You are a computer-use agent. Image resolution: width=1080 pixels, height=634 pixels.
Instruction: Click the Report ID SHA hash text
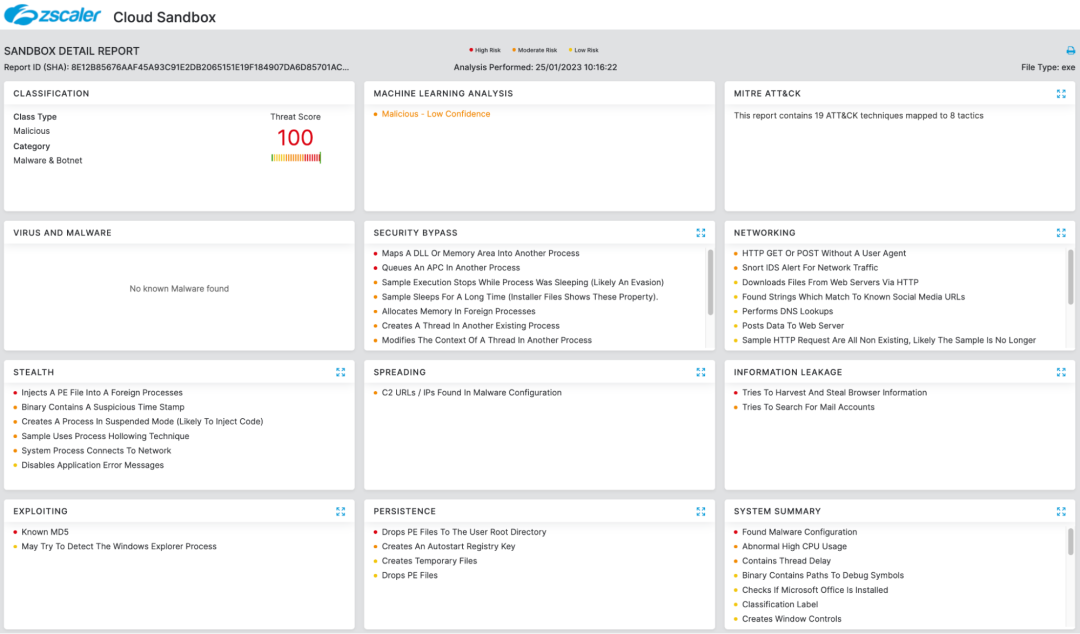(x=210, y=67)
